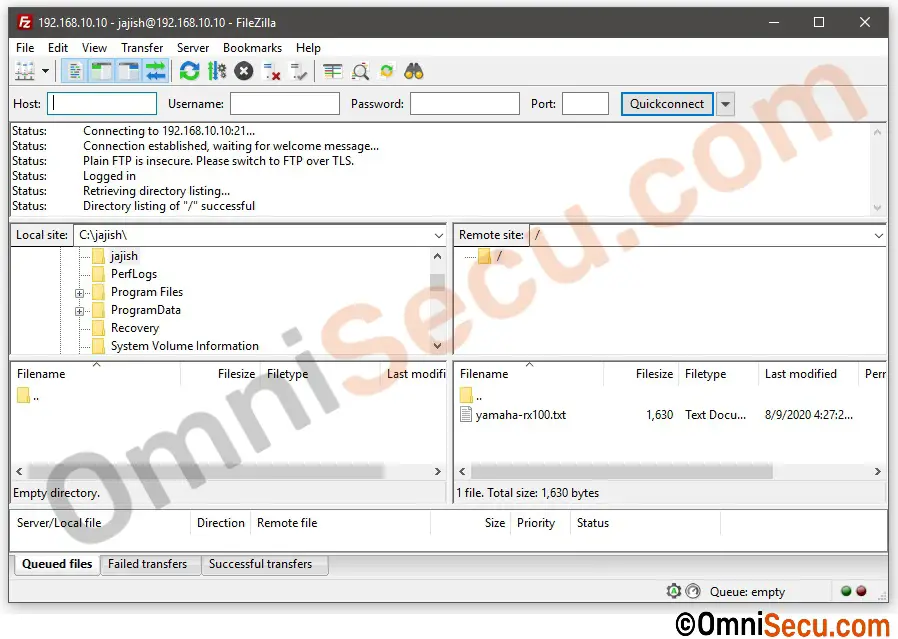
Task: Open parent folder in local file list
Action: point(28,396)
